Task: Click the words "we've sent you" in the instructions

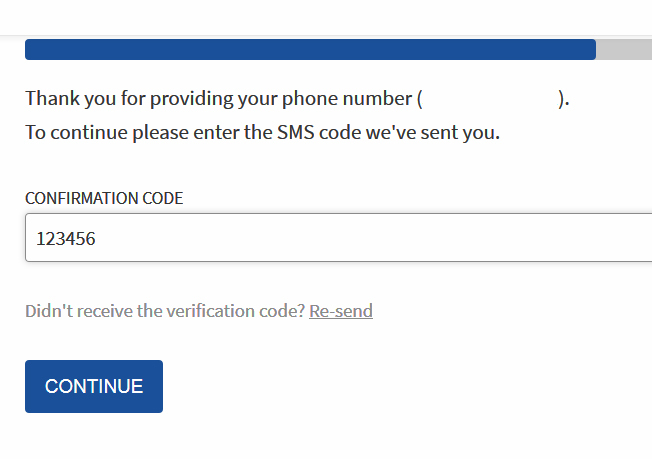Action: [440, 132]
